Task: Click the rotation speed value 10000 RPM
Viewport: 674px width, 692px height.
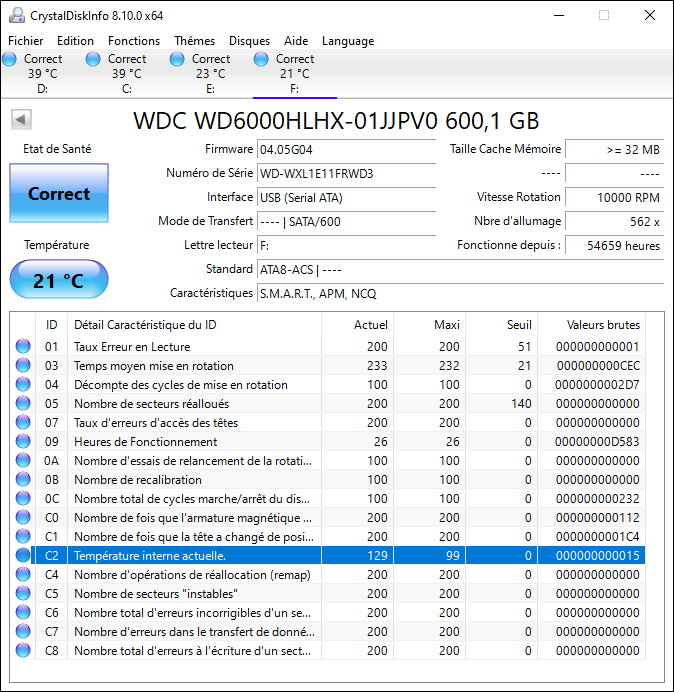Action: (x=614, y=197)
